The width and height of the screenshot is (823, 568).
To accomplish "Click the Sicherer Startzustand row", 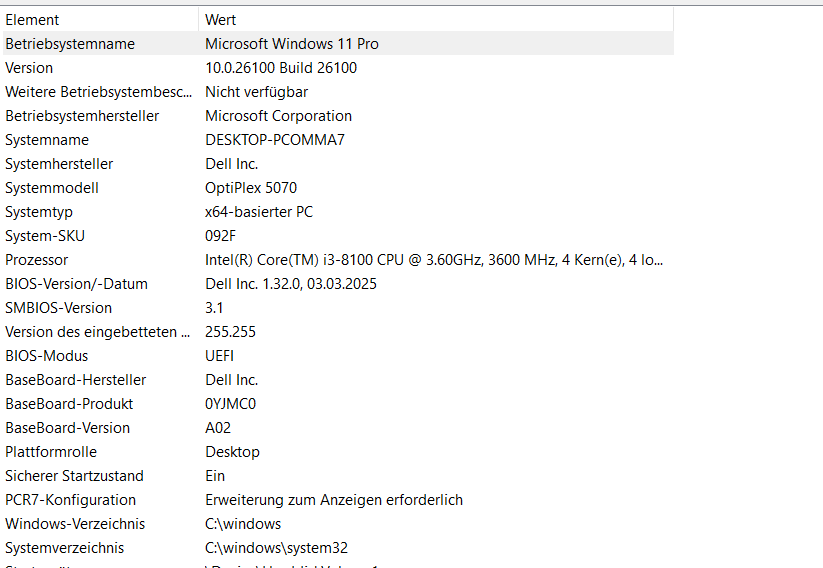I will 74,476.
